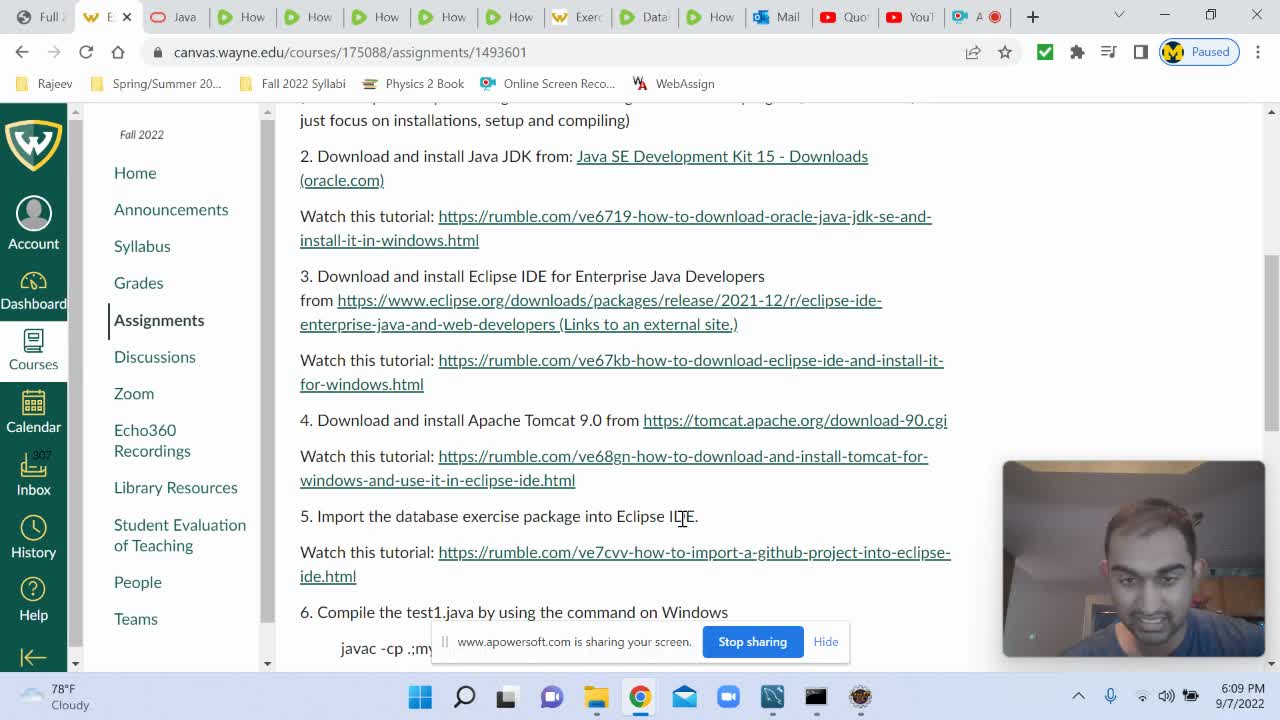Viewport: 1280px width, 720px height.
Task: Bookmark this page with the star icon
Action: 1005,52
